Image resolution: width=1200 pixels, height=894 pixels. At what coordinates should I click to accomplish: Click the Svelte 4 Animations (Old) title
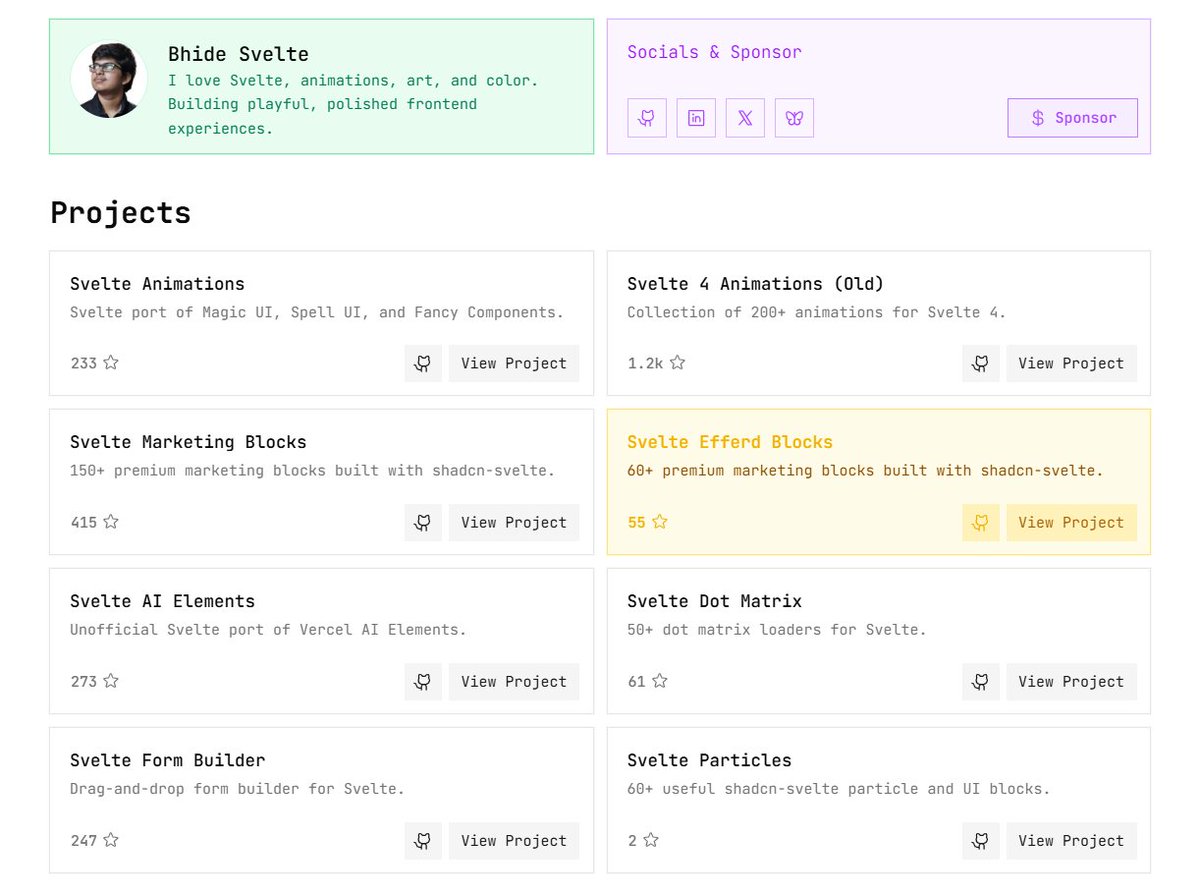click(756, 284)
